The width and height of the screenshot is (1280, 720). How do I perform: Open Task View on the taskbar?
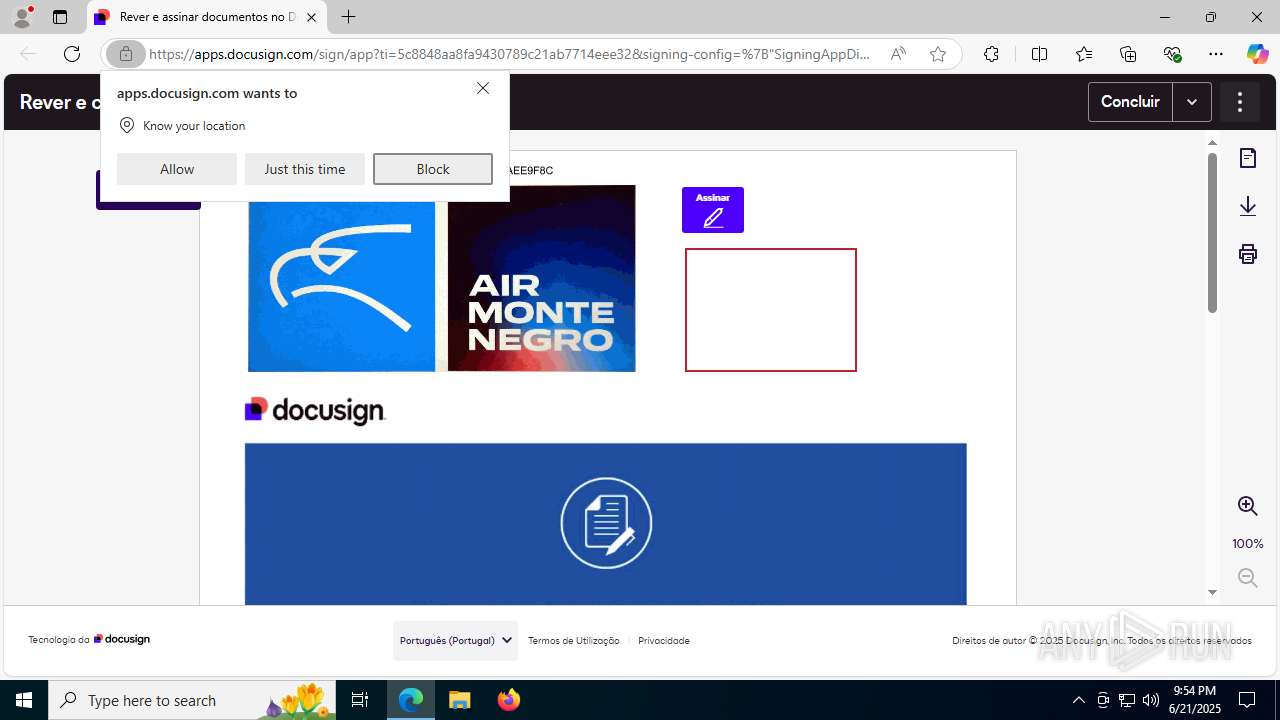pyautogui.click(x=360, y=700)
